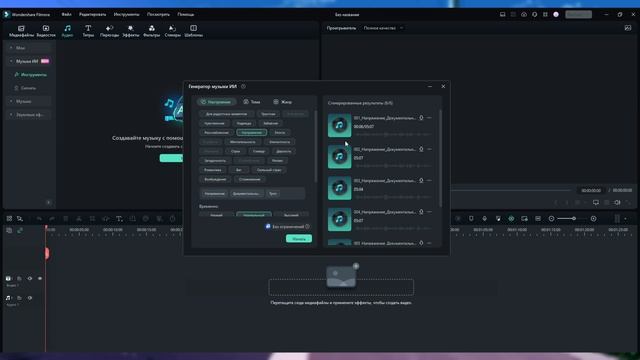Image resolution: width=640 pixels, height=360 pixels.
Task: Click the media drop zone on timeline
Action: 341,287
